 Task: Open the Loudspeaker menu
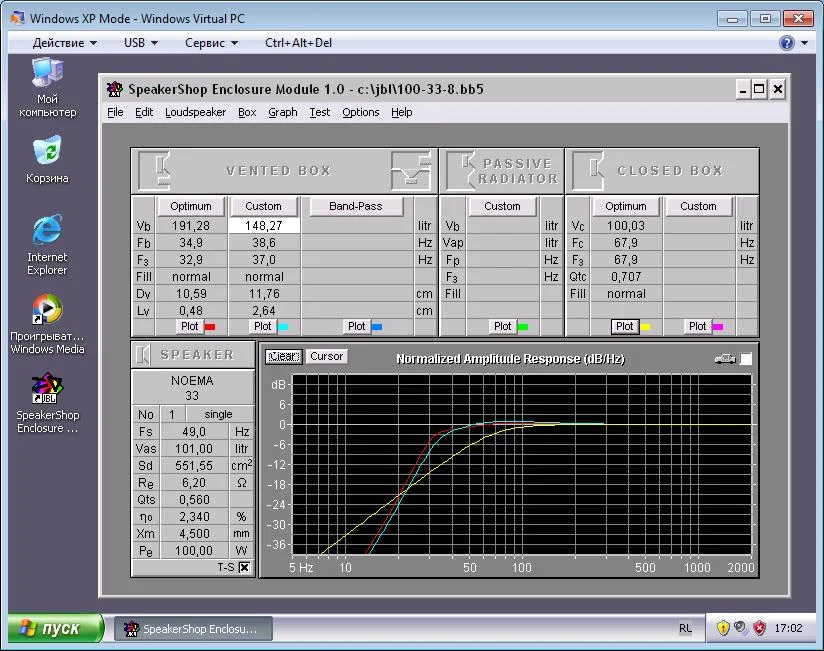pos(195,112)
